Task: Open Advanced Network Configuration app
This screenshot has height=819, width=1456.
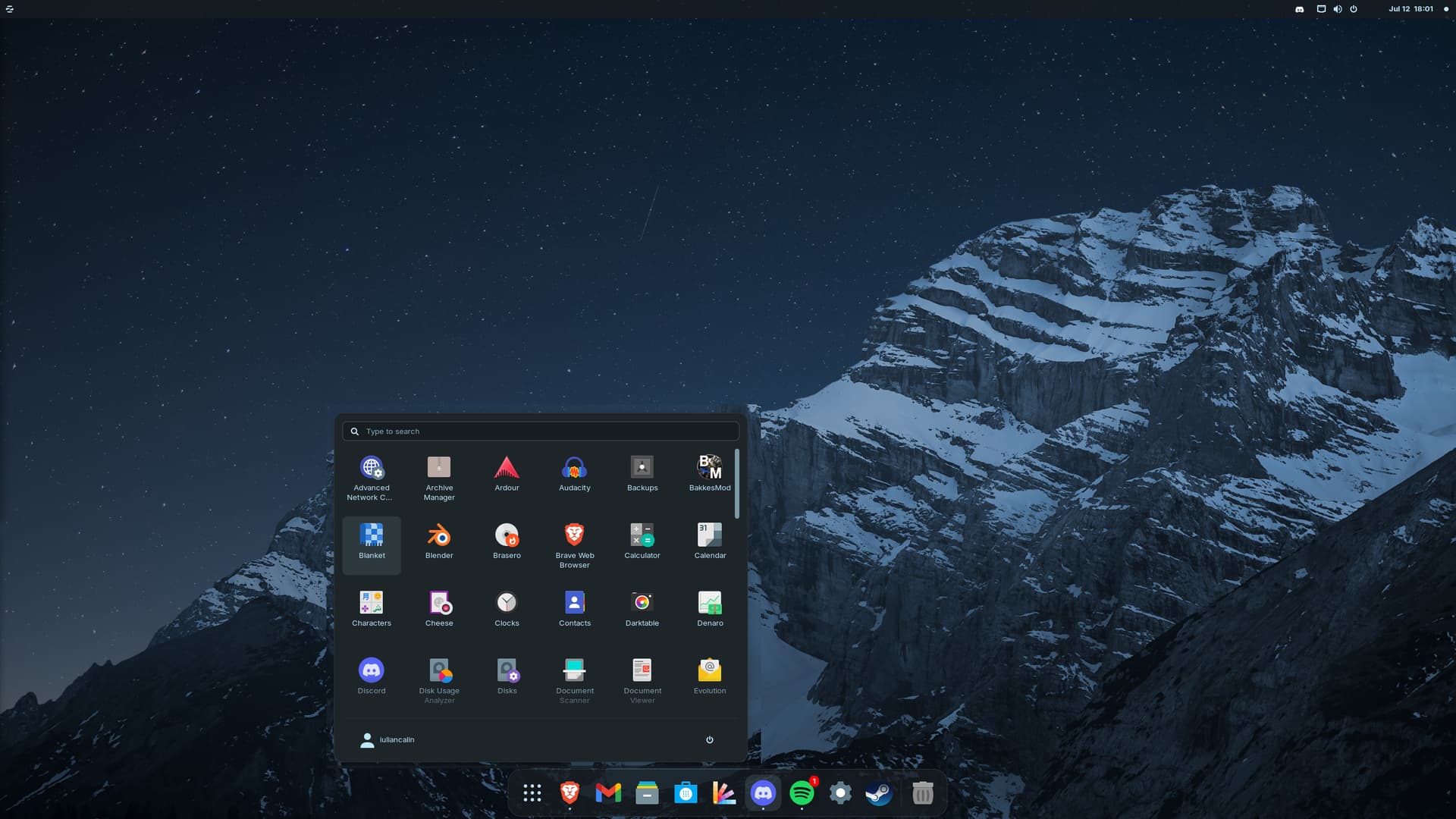Action: click(372, 478)
